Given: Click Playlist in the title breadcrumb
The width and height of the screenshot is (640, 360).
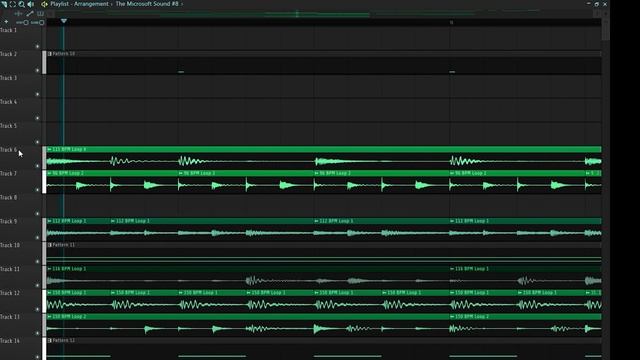Looking at the screenshot, I should [59, 4].
